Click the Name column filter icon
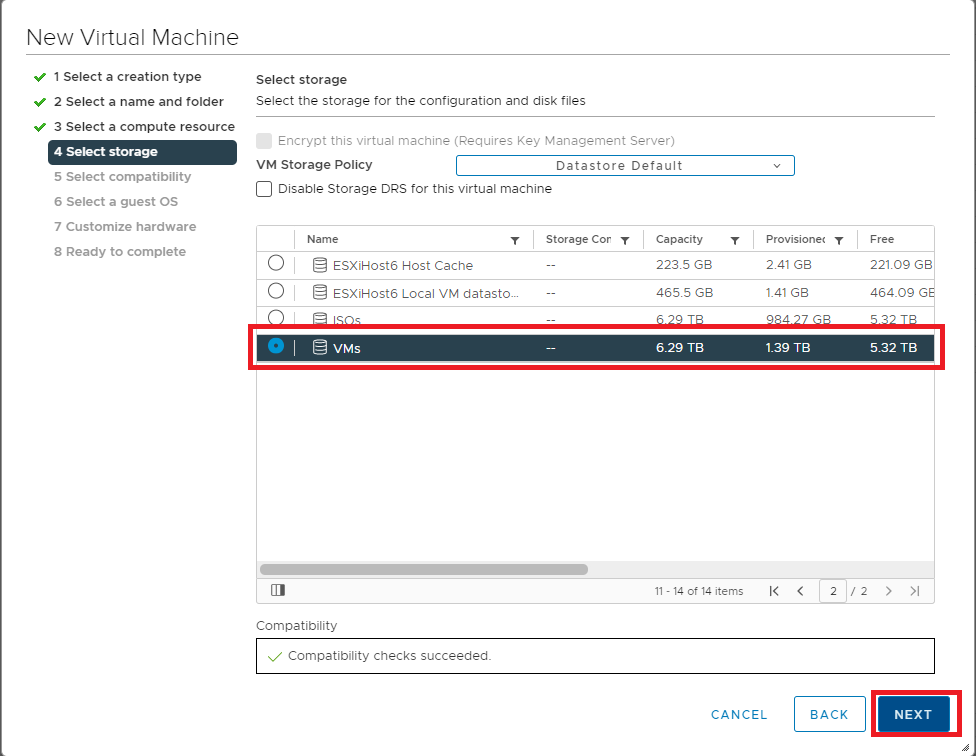 [x=515, y=240]
